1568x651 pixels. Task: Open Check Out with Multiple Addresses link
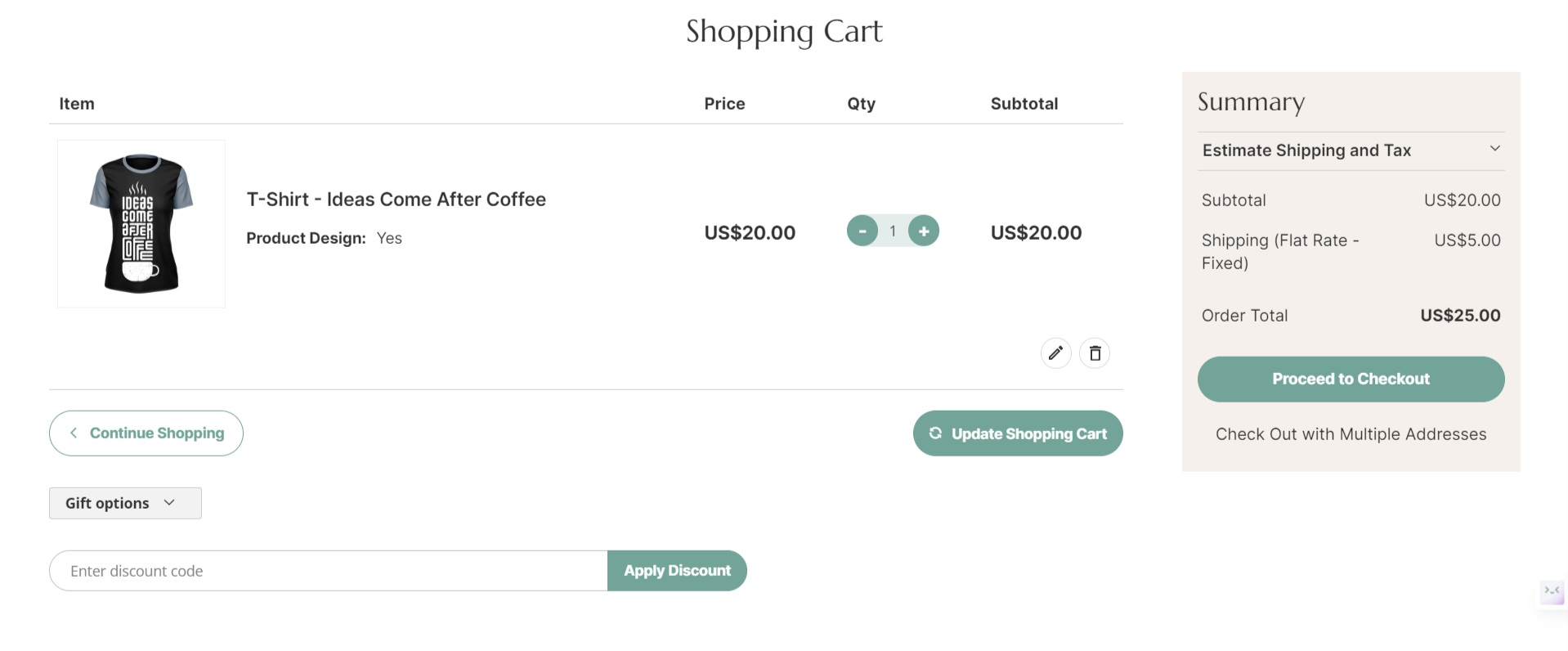point(1351,434)
